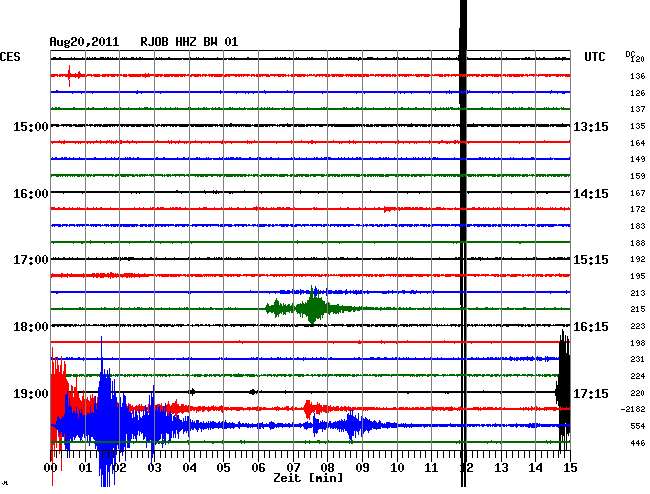Click the date label Aug20,2011
Screen dimensions: 650x494
[84, 42]
